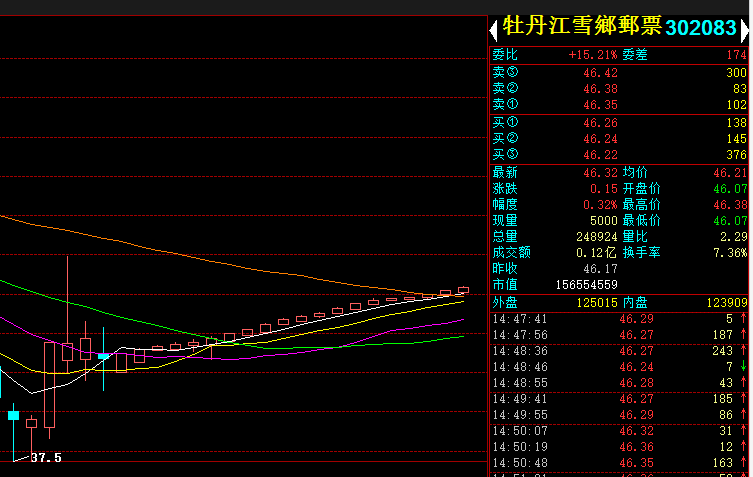Image resolution: width=753 pixels, height=477 pixels.
Task: Click the 37.5 low price label
Action: (46, 458)
